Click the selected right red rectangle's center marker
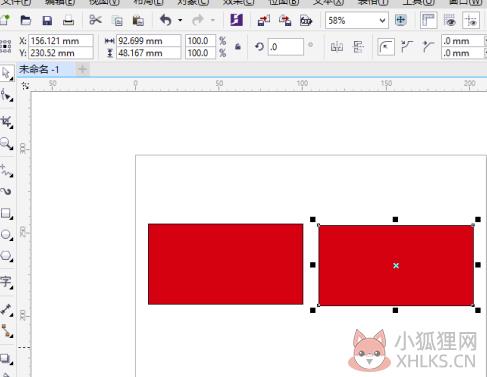The width and height of the screenshot is (487, 377). (396, 266)
